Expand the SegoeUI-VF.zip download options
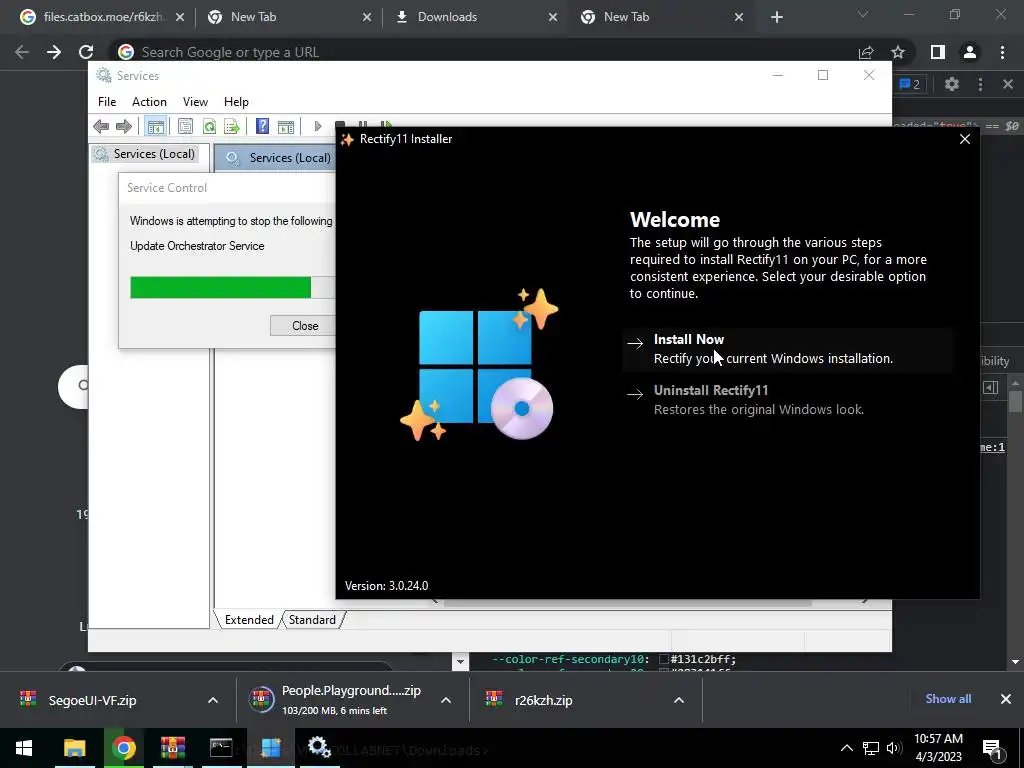The image size is (1024, 768). pos(213,700)
